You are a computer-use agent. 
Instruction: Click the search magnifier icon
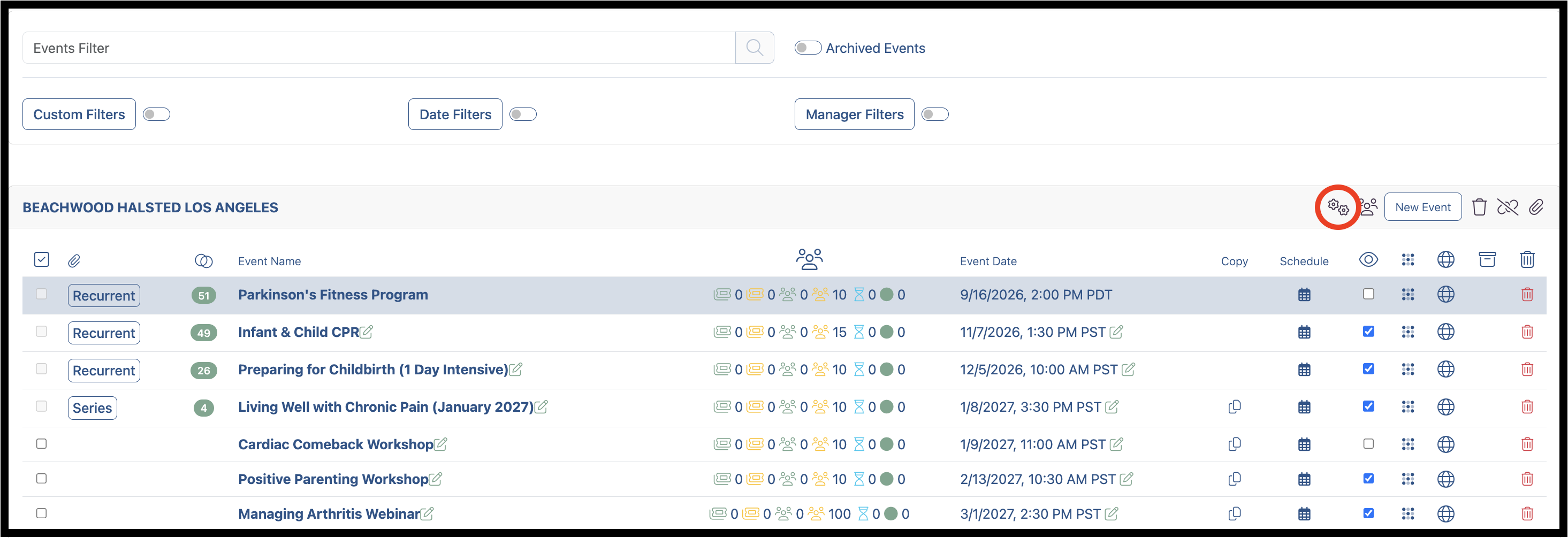pos(754,48)
